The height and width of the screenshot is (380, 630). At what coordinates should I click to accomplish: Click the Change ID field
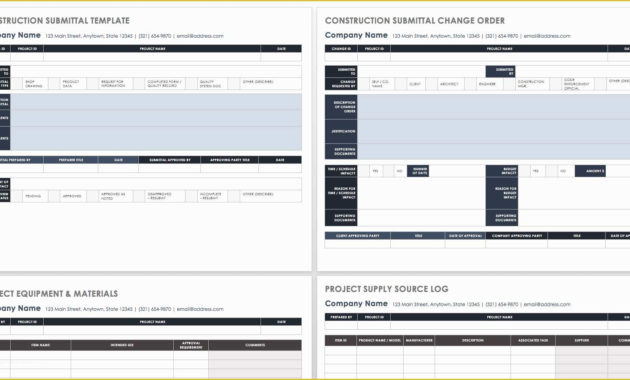click(341, 57)
